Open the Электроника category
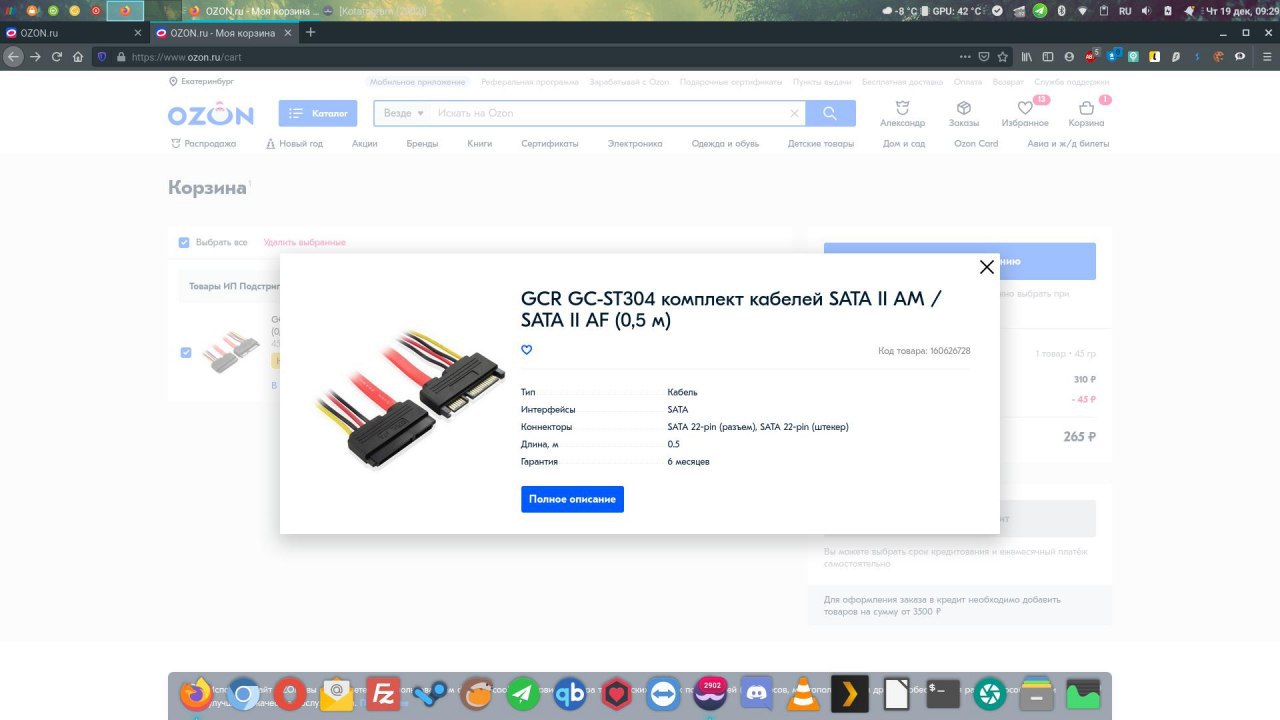The height and width of the screenshot is (720, 1280). [x=635, y=144]
